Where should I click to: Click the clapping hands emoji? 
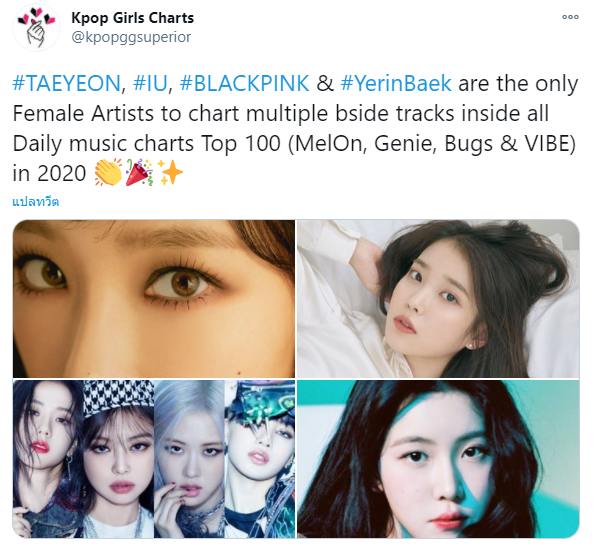tap(108, 172)
